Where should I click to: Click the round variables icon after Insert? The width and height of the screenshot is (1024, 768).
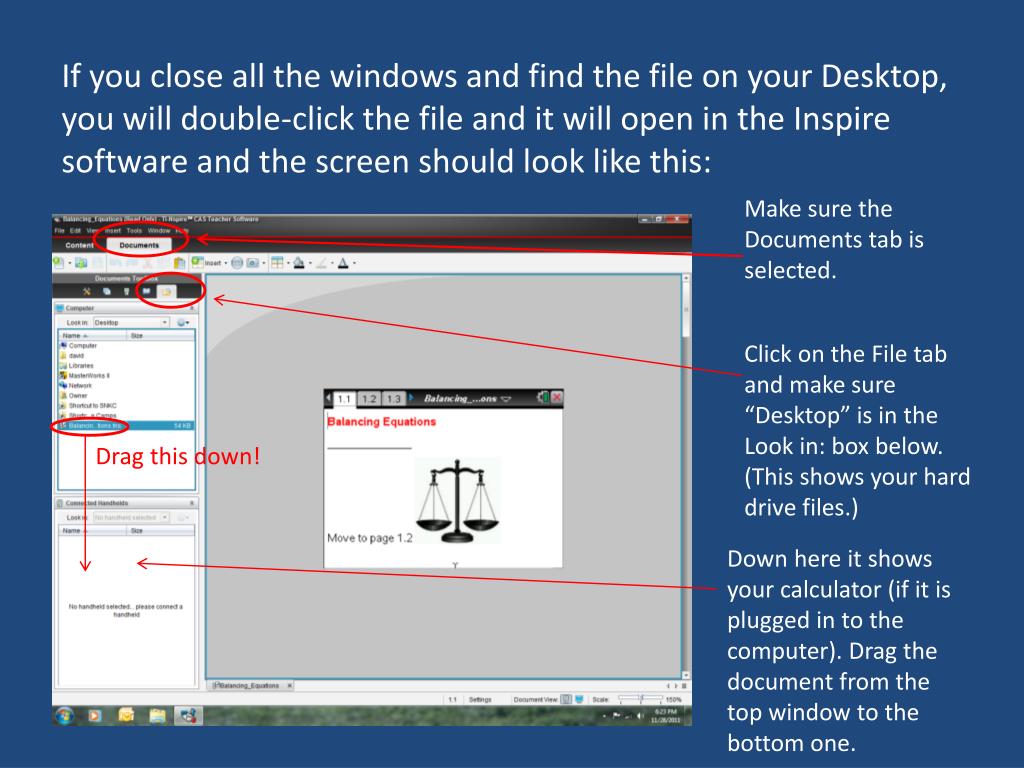(237, 263)
